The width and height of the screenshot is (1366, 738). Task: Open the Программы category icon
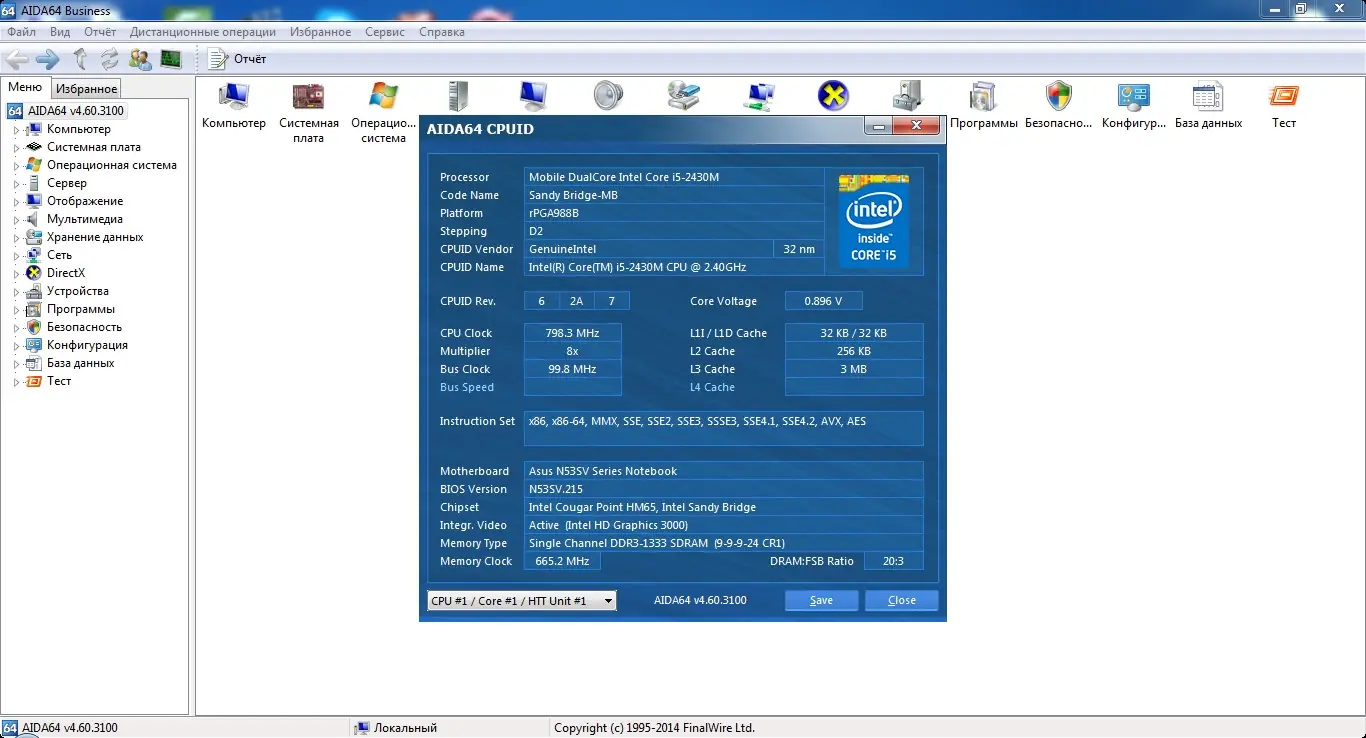(983, 95)
